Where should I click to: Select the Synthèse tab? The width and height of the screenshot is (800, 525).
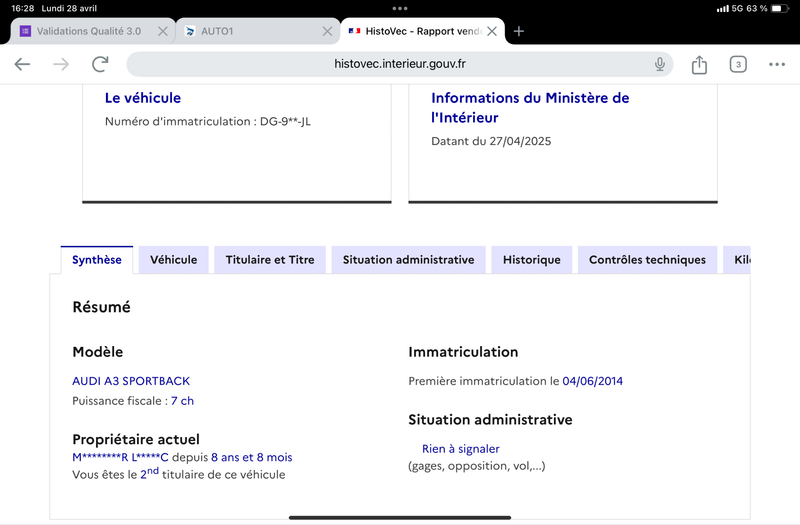[x=97, y=260]
